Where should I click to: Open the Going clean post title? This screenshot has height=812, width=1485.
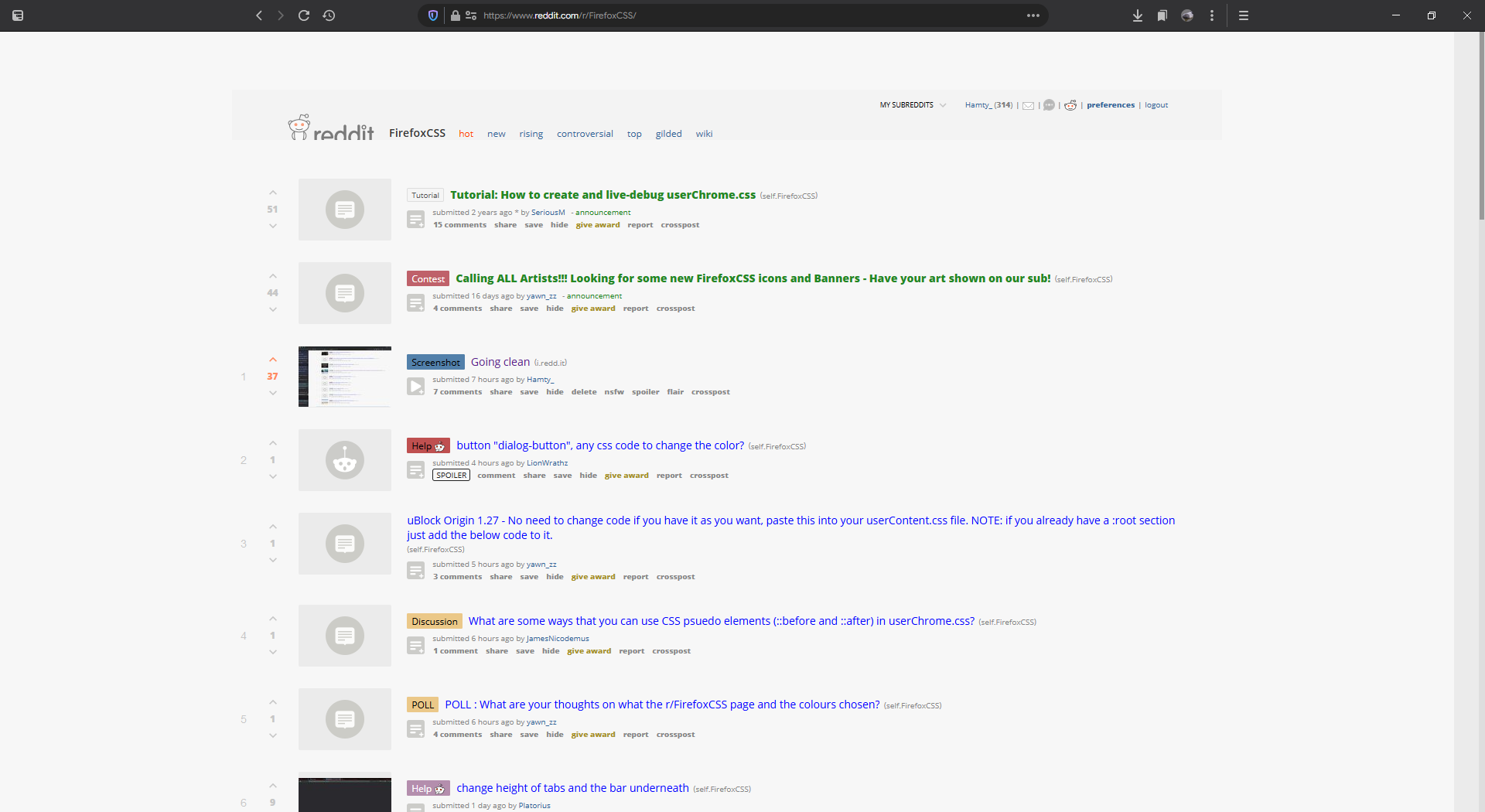[500, 362]
